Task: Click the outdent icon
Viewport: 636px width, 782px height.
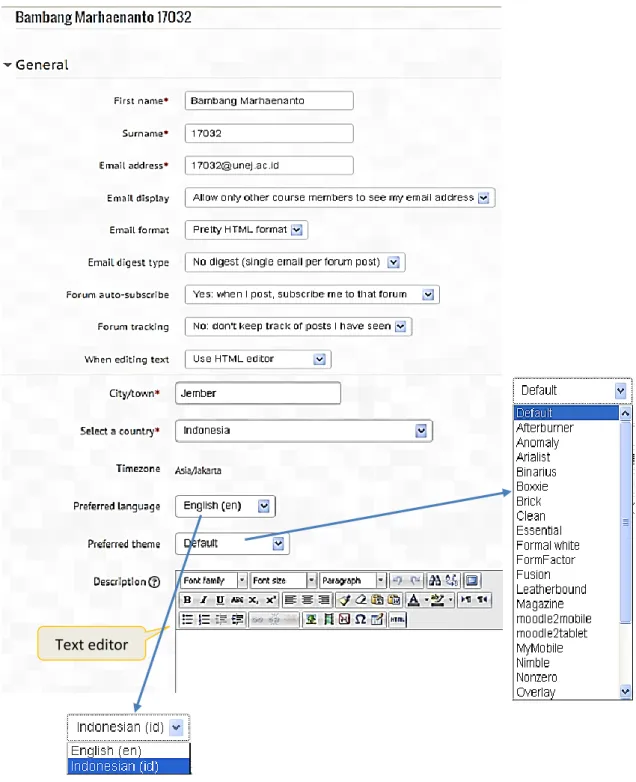Action: [x=220, y=619]
